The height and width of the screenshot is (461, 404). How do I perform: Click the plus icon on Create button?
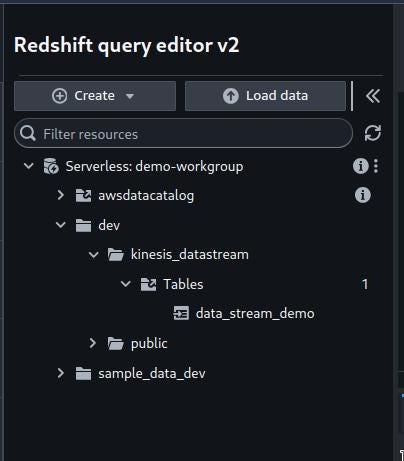(60, 96)
